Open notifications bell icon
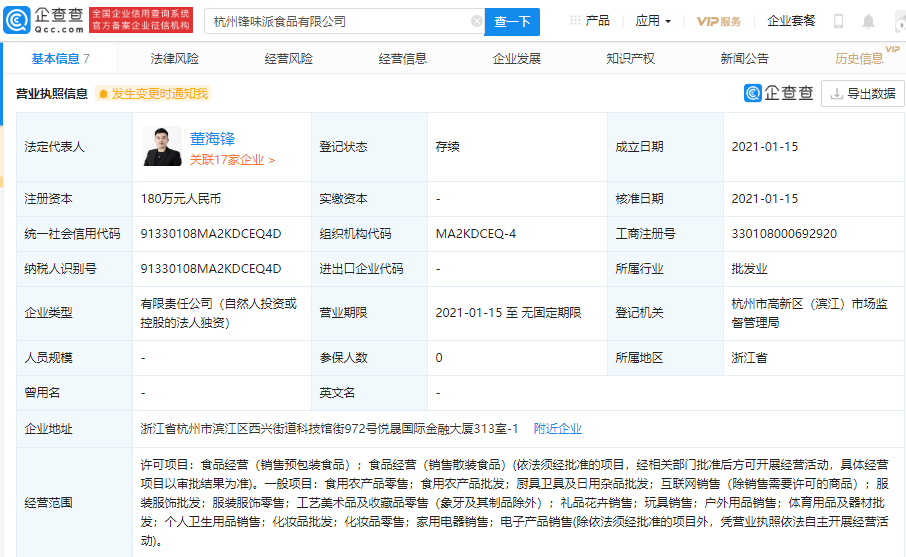The width and height of the screenshot is (906, 557). point(868,21)
